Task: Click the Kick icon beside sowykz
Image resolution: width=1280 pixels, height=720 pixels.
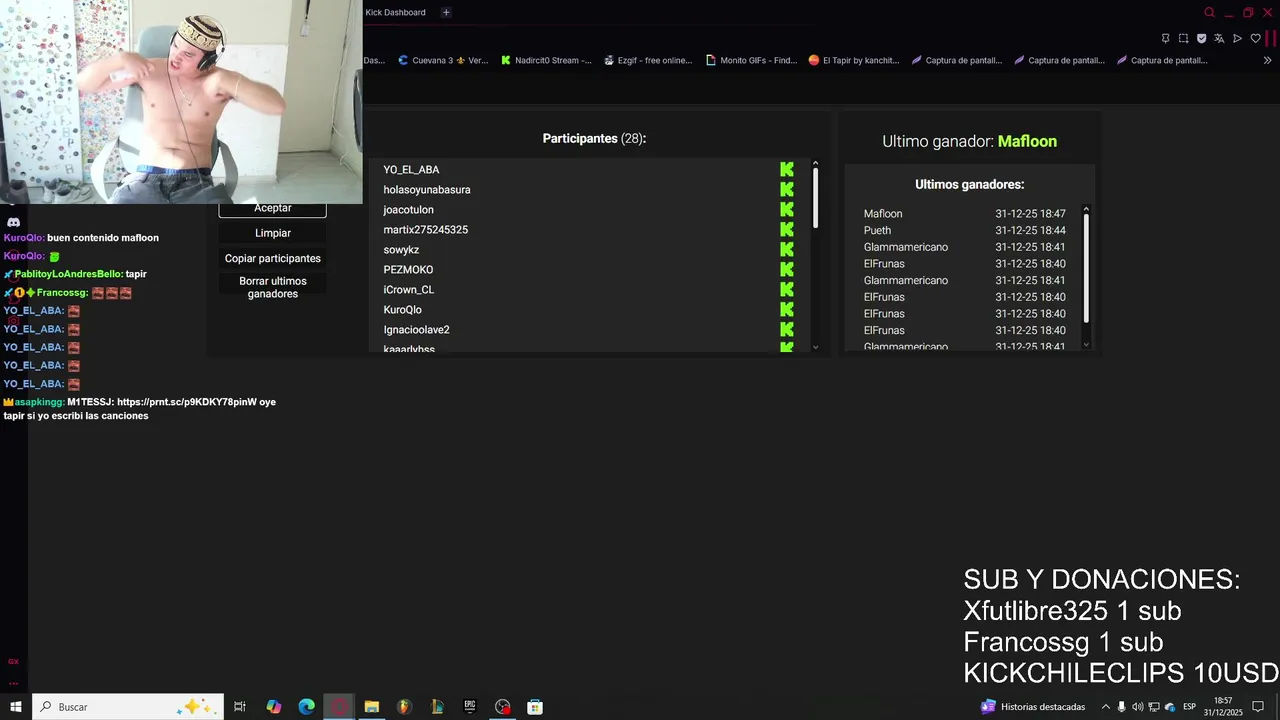Action: point(787,250)
